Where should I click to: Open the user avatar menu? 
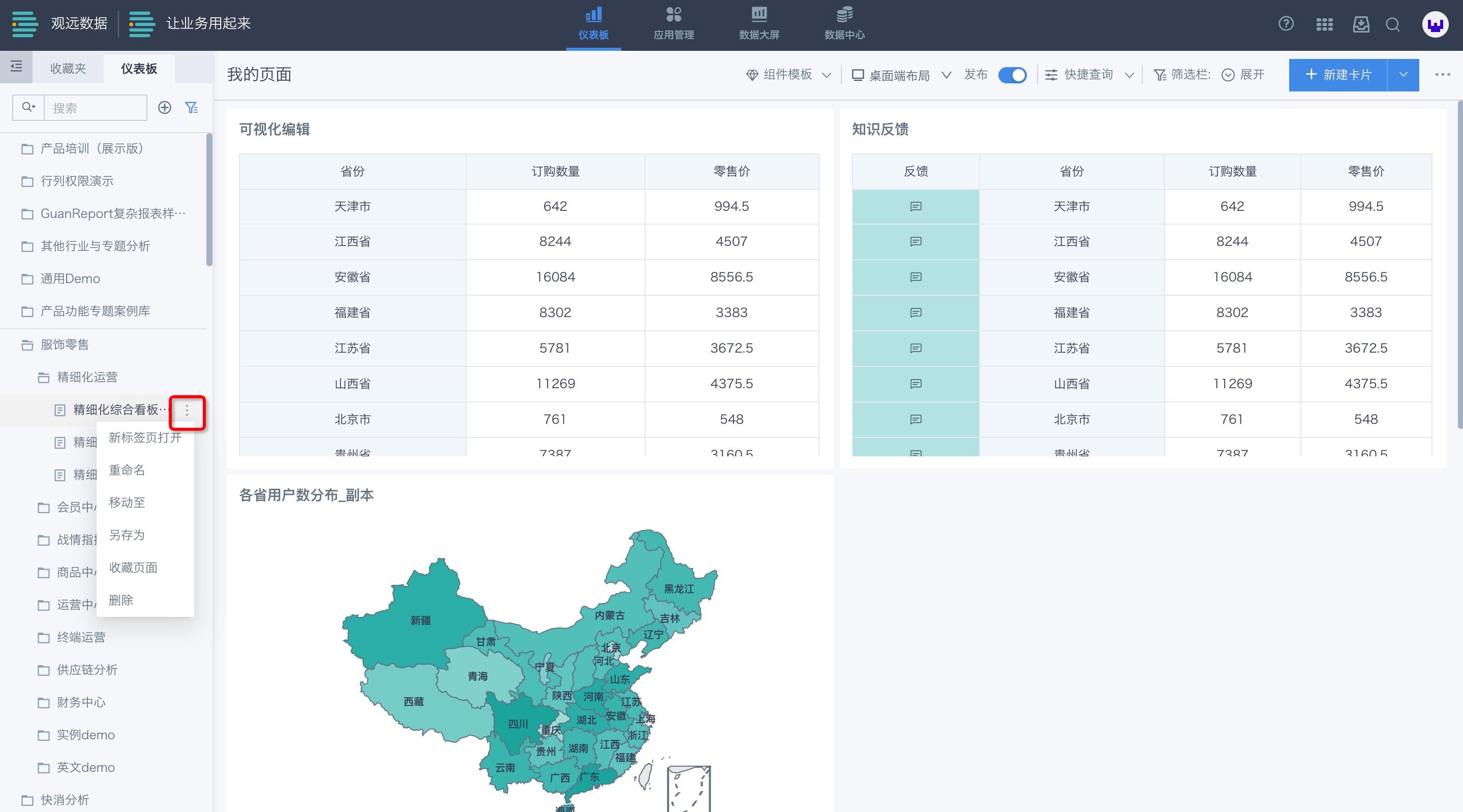(1435, 24)
